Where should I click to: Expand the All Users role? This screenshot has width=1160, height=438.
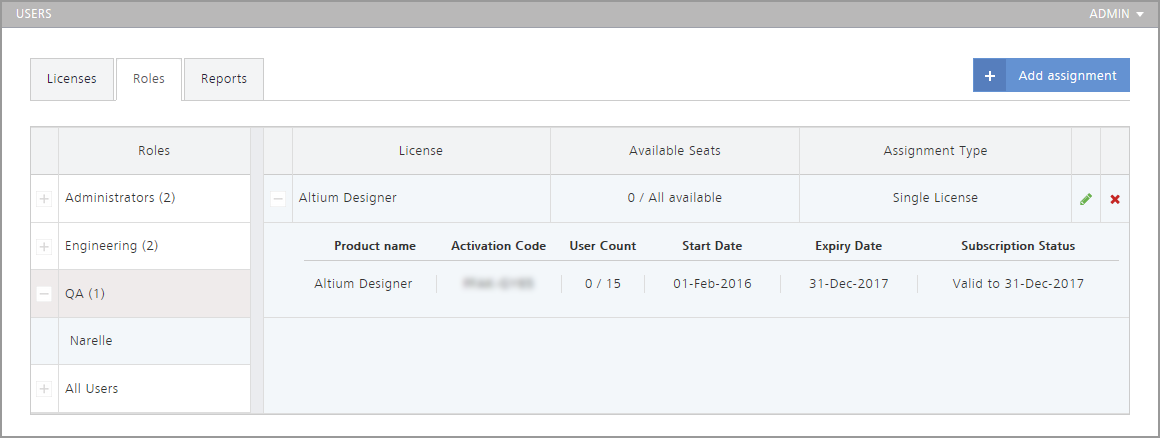click(x=44, y=389)
